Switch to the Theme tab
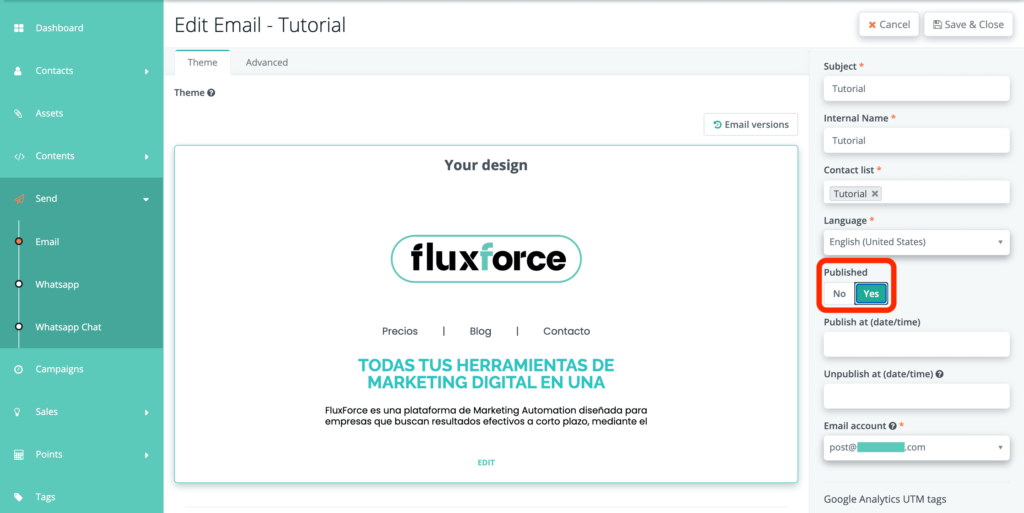1024x513 pixels. [202, 63]
